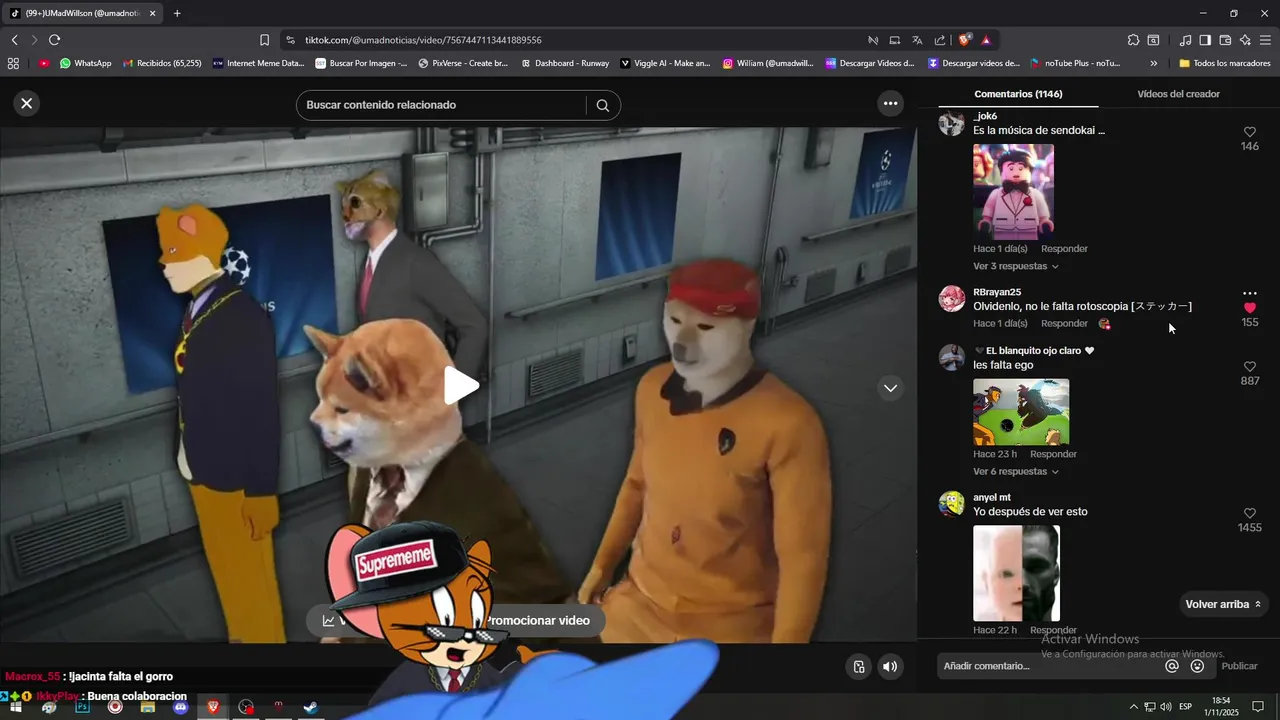Go to the next video with the down chevron
This screenshot has height=720, width=1280.
(x=890, y=388)
